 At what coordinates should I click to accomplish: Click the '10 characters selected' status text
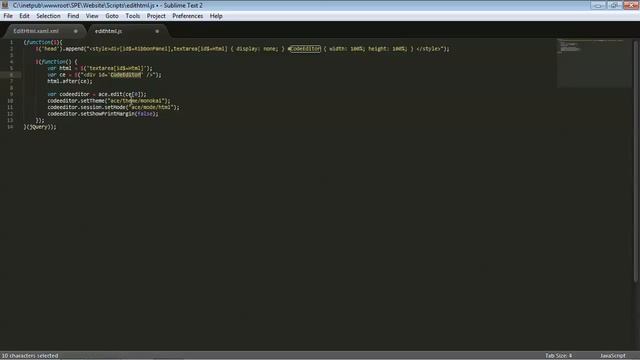(x=30, y=356)
